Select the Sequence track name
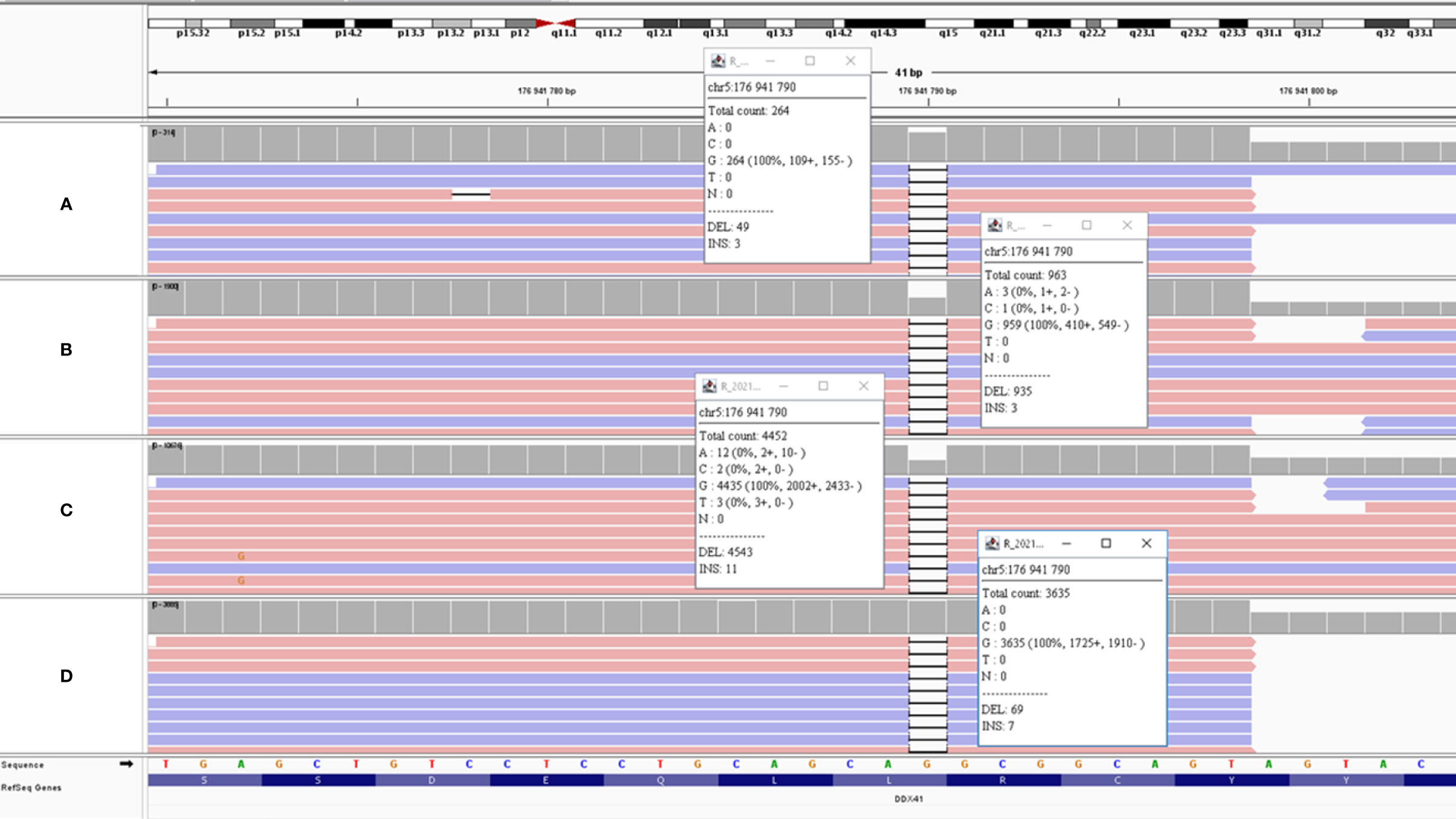This screenshot has width=1456, height=819. (22, 765)
